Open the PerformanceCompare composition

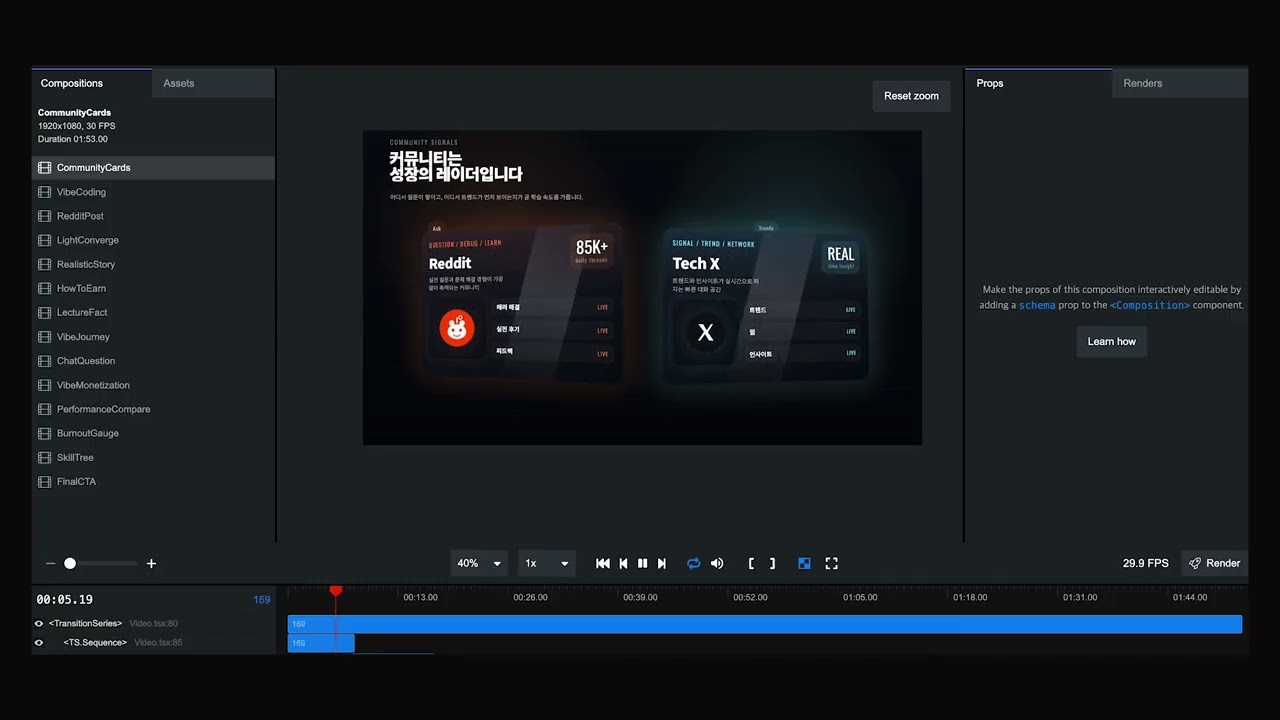point(153,409)
